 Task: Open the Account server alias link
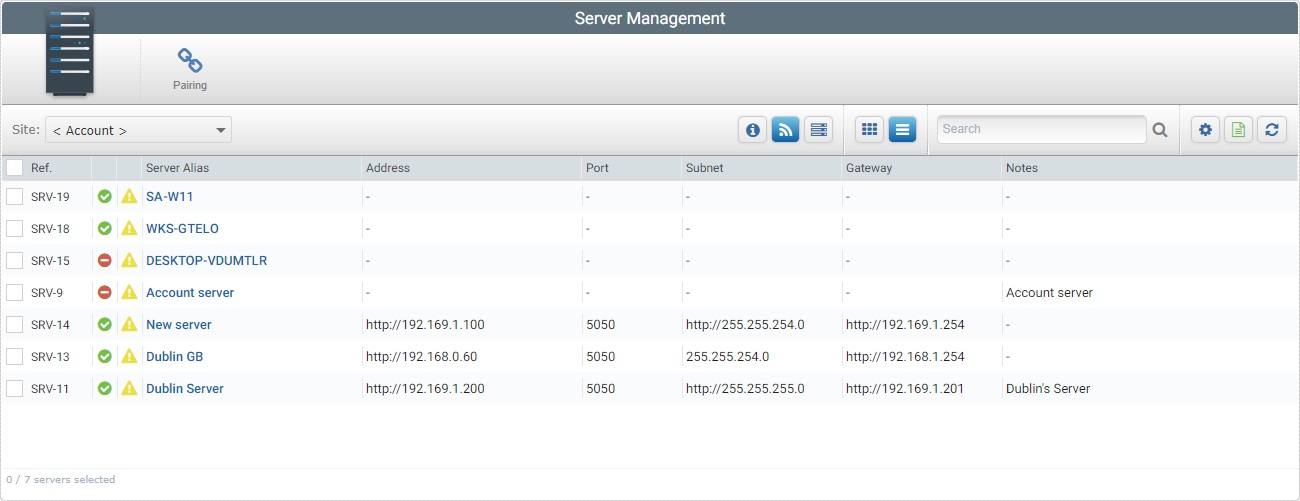[x=190, y=293]
